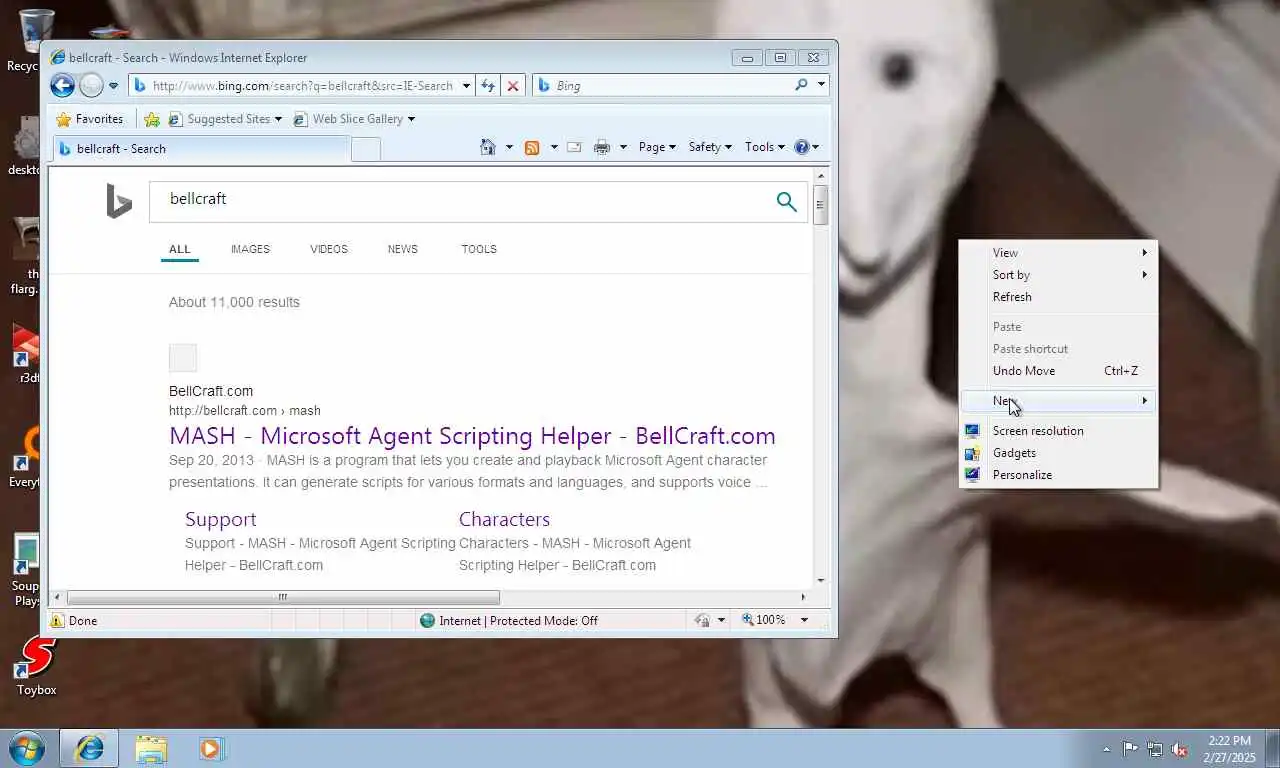Click the Print icon in command bar

point(601,147)
